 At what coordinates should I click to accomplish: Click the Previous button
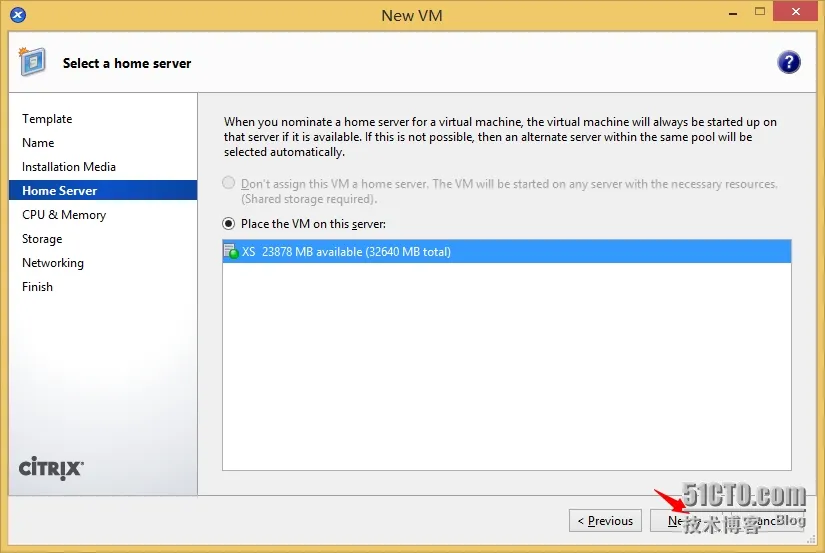[x=605, y=521]
